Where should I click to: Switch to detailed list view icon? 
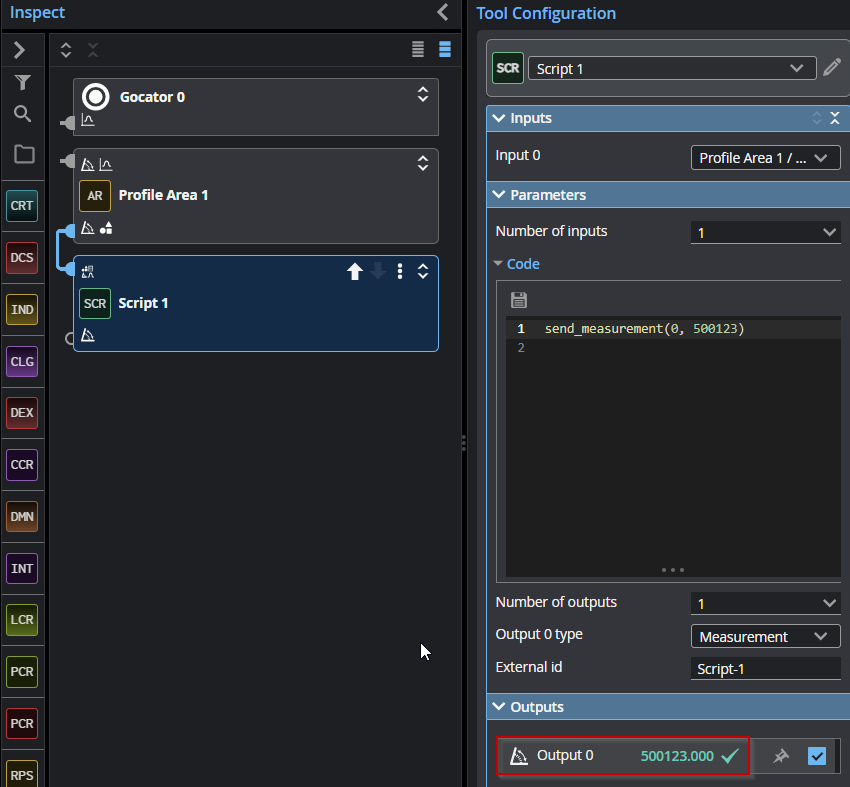445,49
